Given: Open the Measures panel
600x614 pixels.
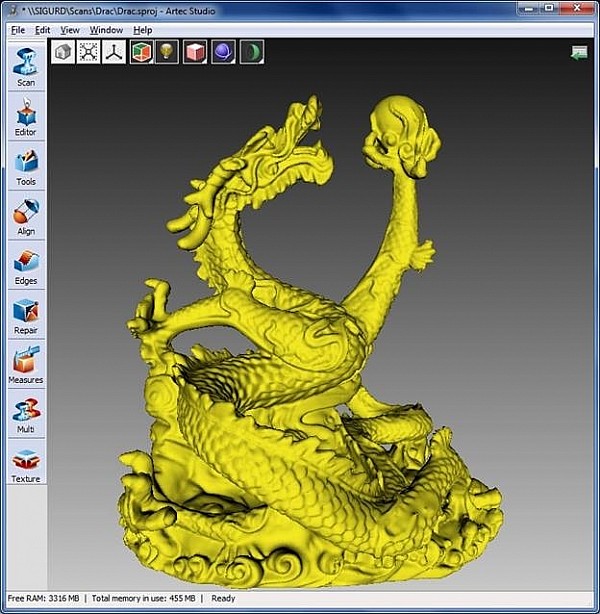Looking at the screenshot, I should pos(26,365).
